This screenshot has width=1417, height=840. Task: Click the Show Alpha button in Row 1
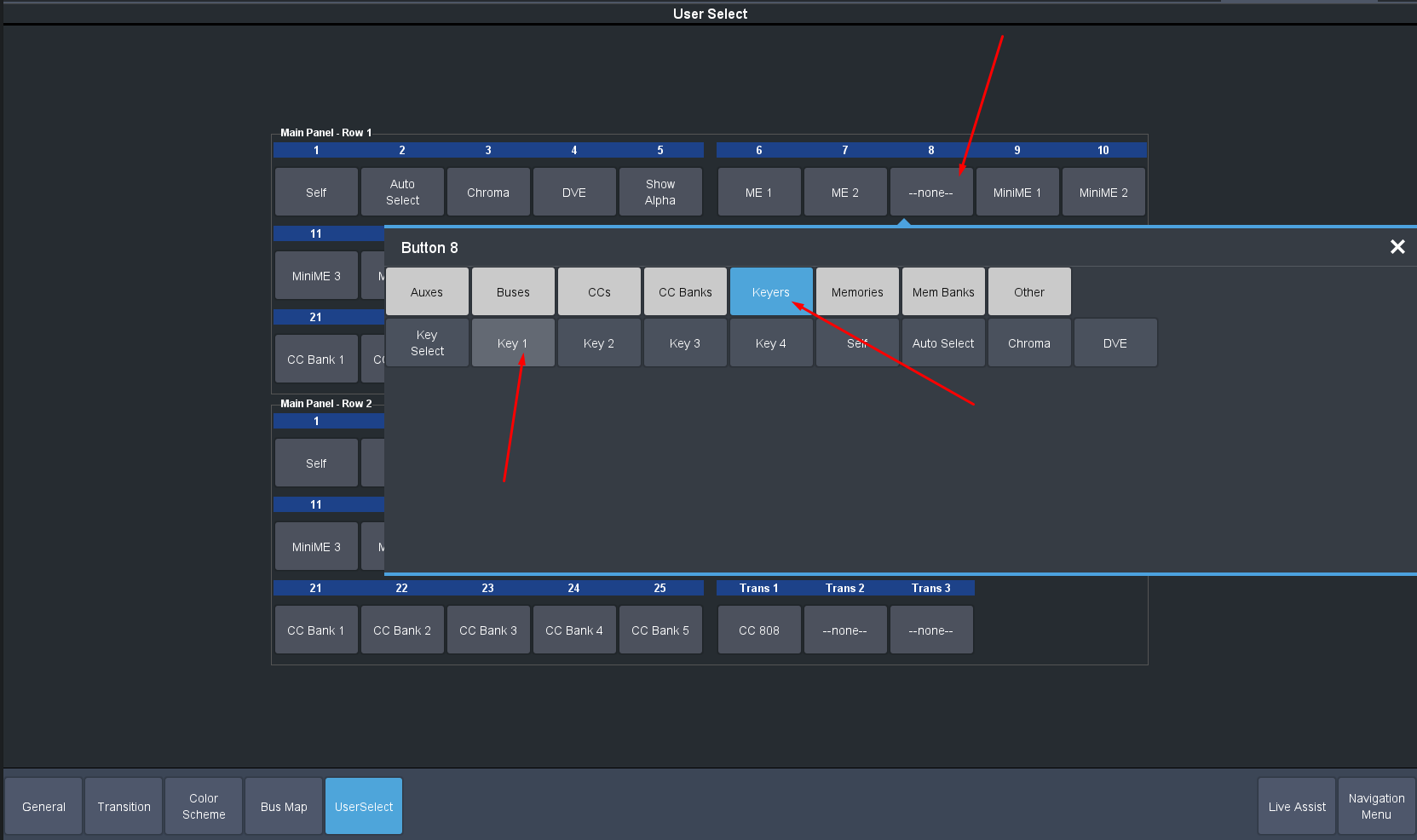[660, 193]
